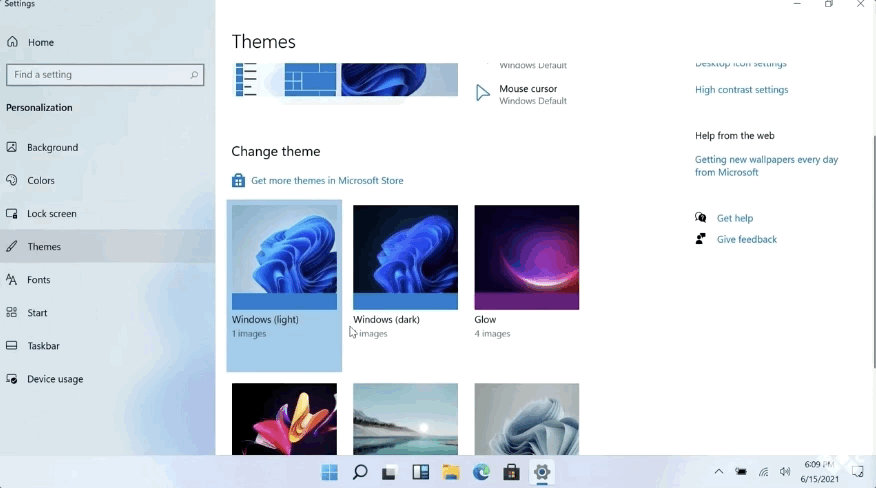Click the Get help link
876x488 pixels.
pos(735,218)
